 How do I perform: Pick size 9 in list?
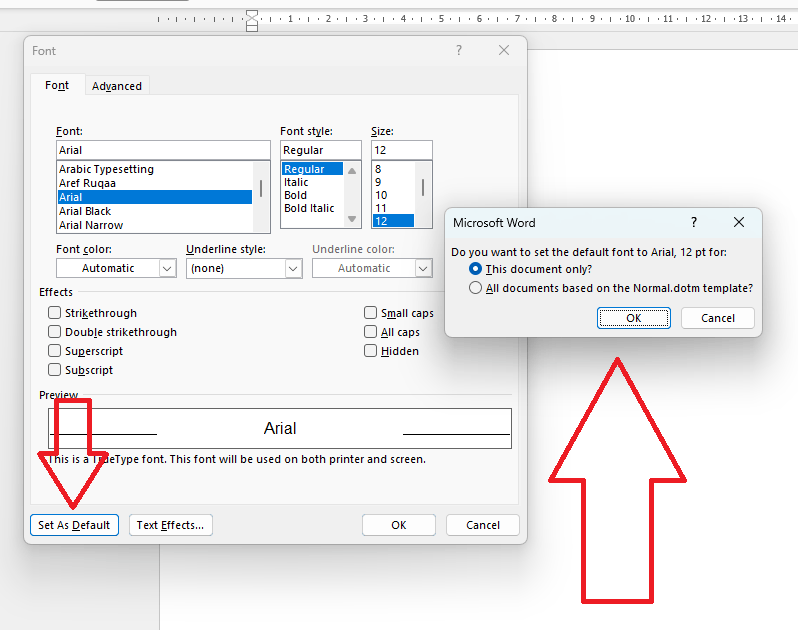[x=393, y=182]
